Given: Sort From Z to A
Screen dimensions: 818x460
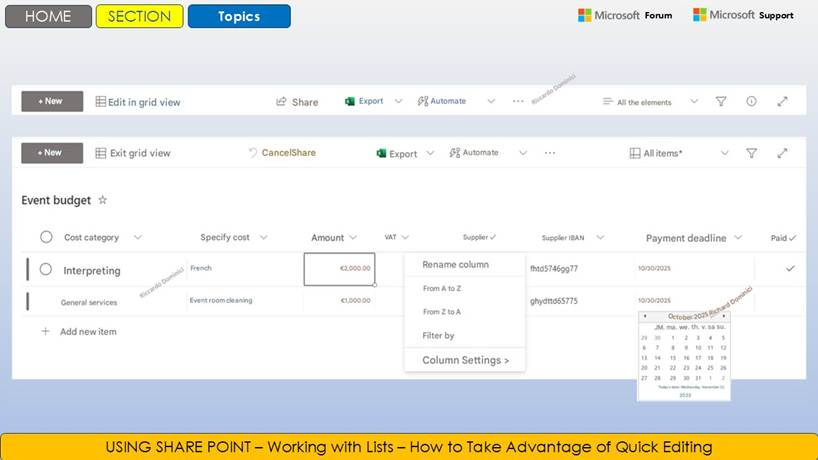Looking at the screenshot, I should point(442,312).
